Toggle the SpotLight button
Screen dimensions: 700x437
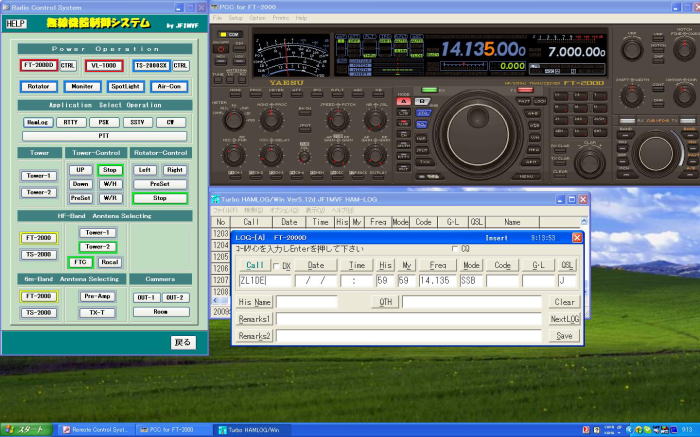(125, 87)
